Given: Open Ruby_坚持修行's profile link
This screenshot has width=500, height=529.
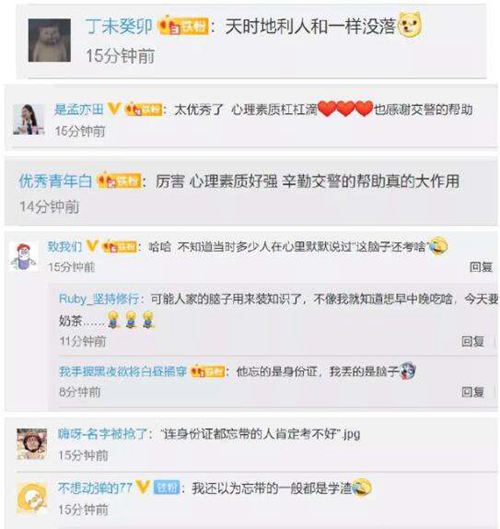Looking at the screenshot, I should pyautogui.click(x=99, y=299).
